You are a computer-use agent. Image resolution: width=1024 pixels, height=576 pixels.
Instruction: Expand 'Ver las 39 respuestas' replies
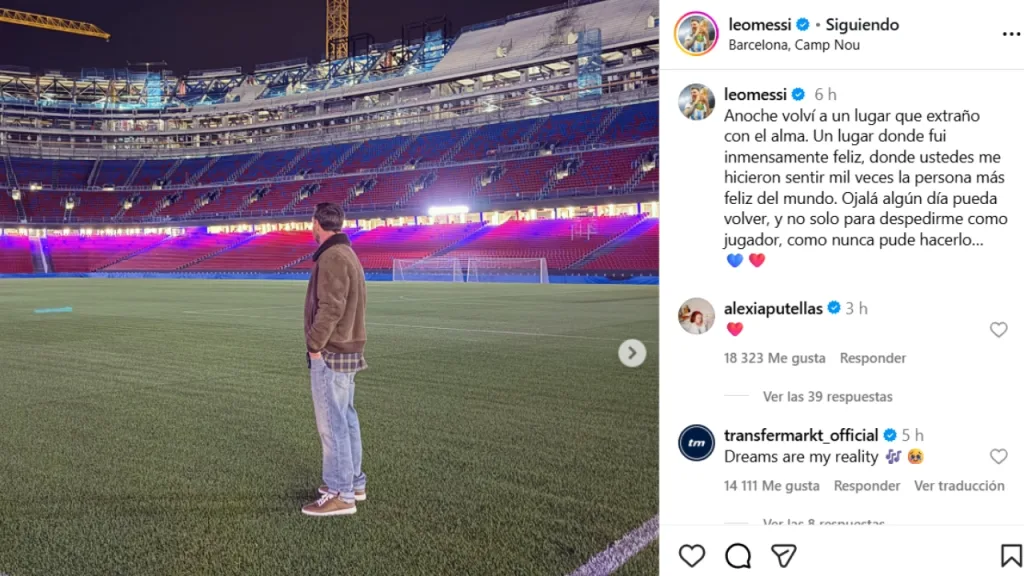pyautogui.click(x=827, y=397)
